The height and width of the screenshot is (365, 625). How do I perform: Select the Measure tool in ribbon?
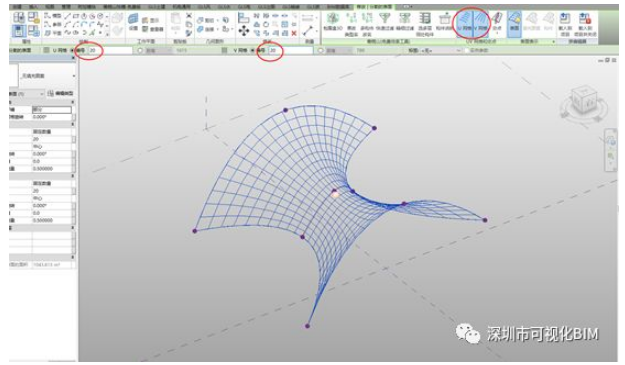click(307, 31)
